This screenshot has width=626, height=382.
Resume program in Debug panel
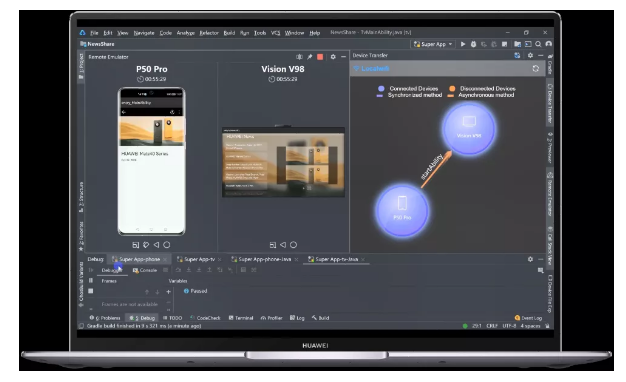pyautogui.click(x=91, y=270)
